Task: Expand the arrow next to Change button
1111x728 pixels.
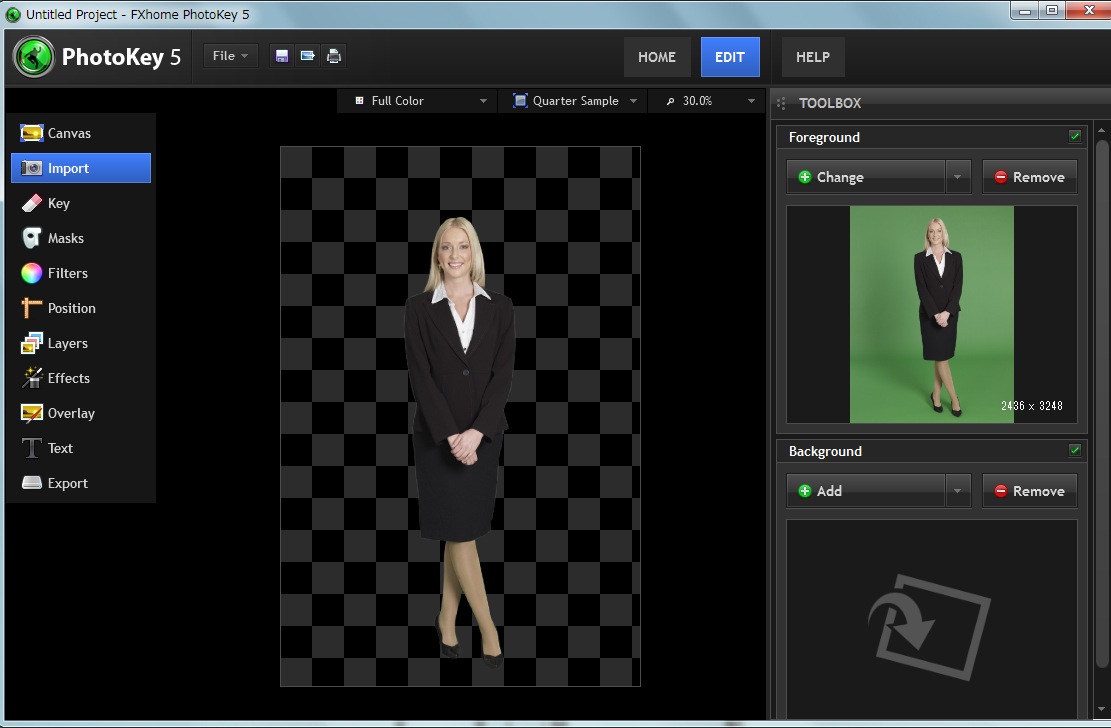Action: click(958, 177)
